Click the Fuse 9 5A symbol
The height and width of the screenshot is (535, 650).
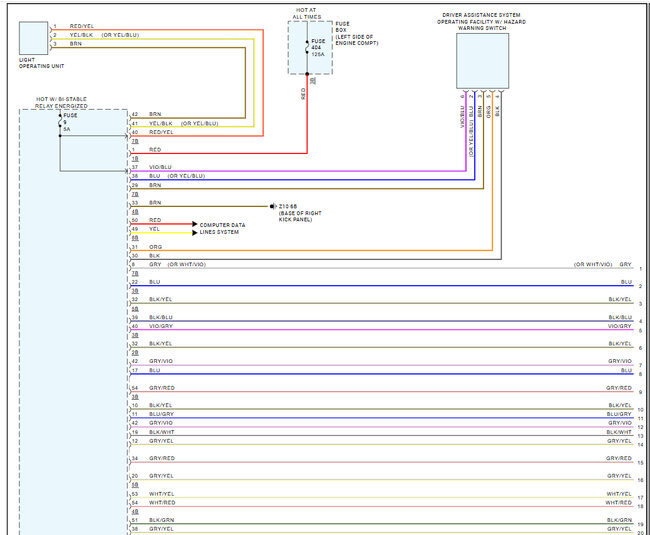pyautogui.click(x=60, y=123)
